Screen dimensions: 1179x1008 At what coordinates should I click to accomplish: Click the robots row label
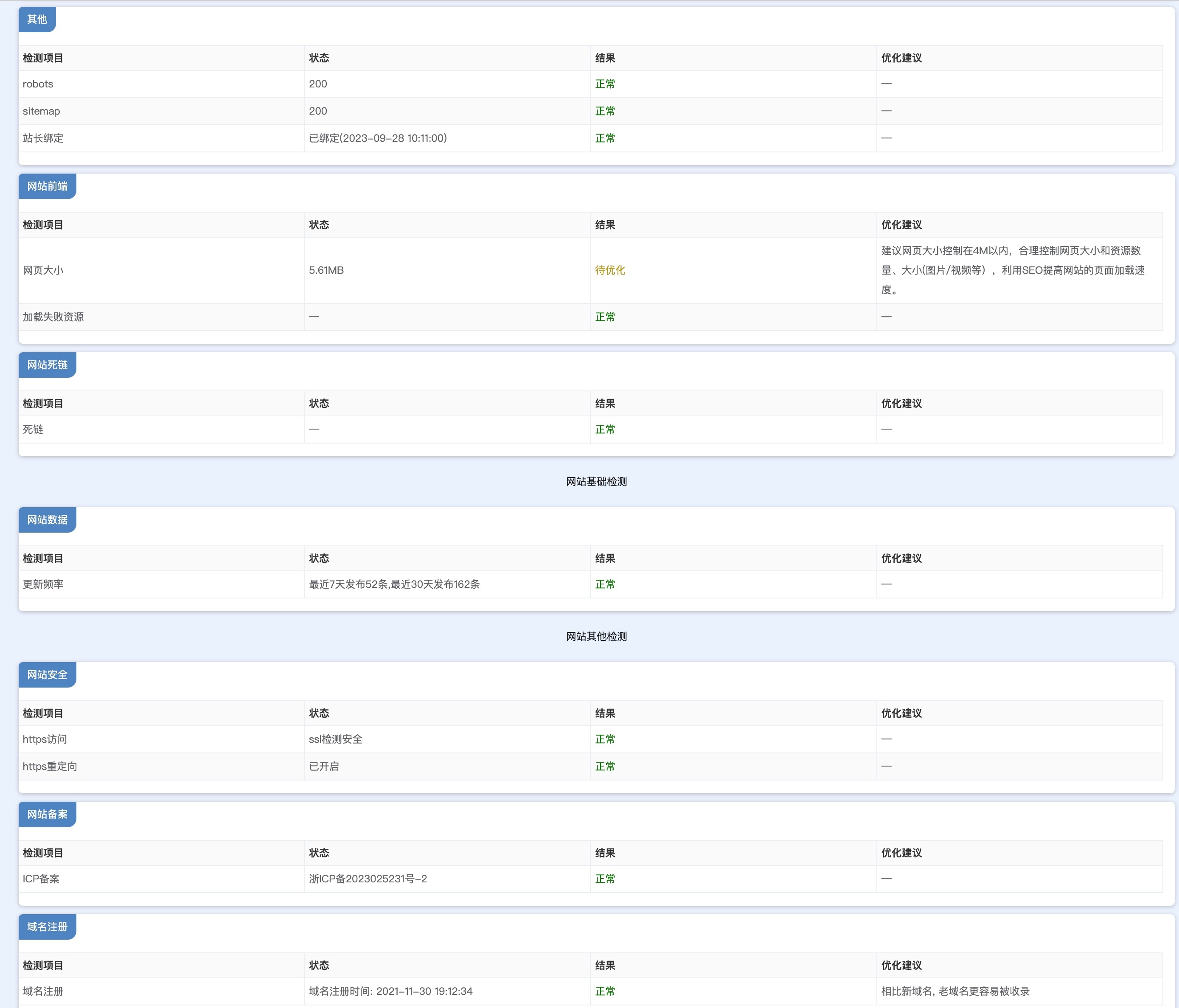coord(38,84)
